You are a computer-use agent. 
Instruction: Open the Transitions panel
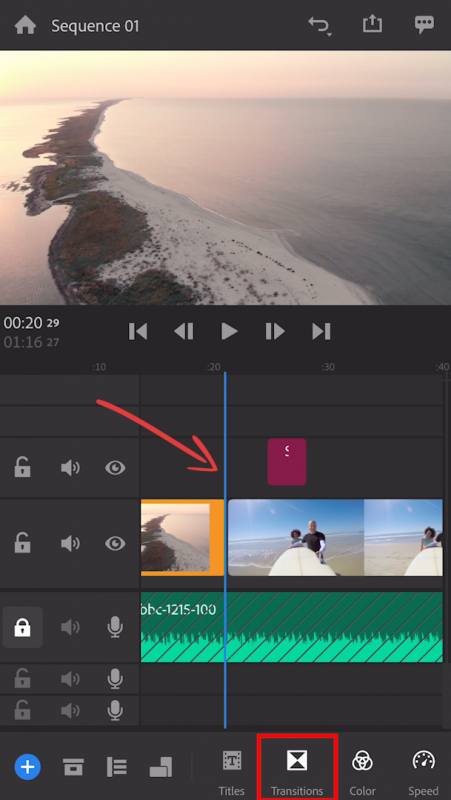(297, 773)
